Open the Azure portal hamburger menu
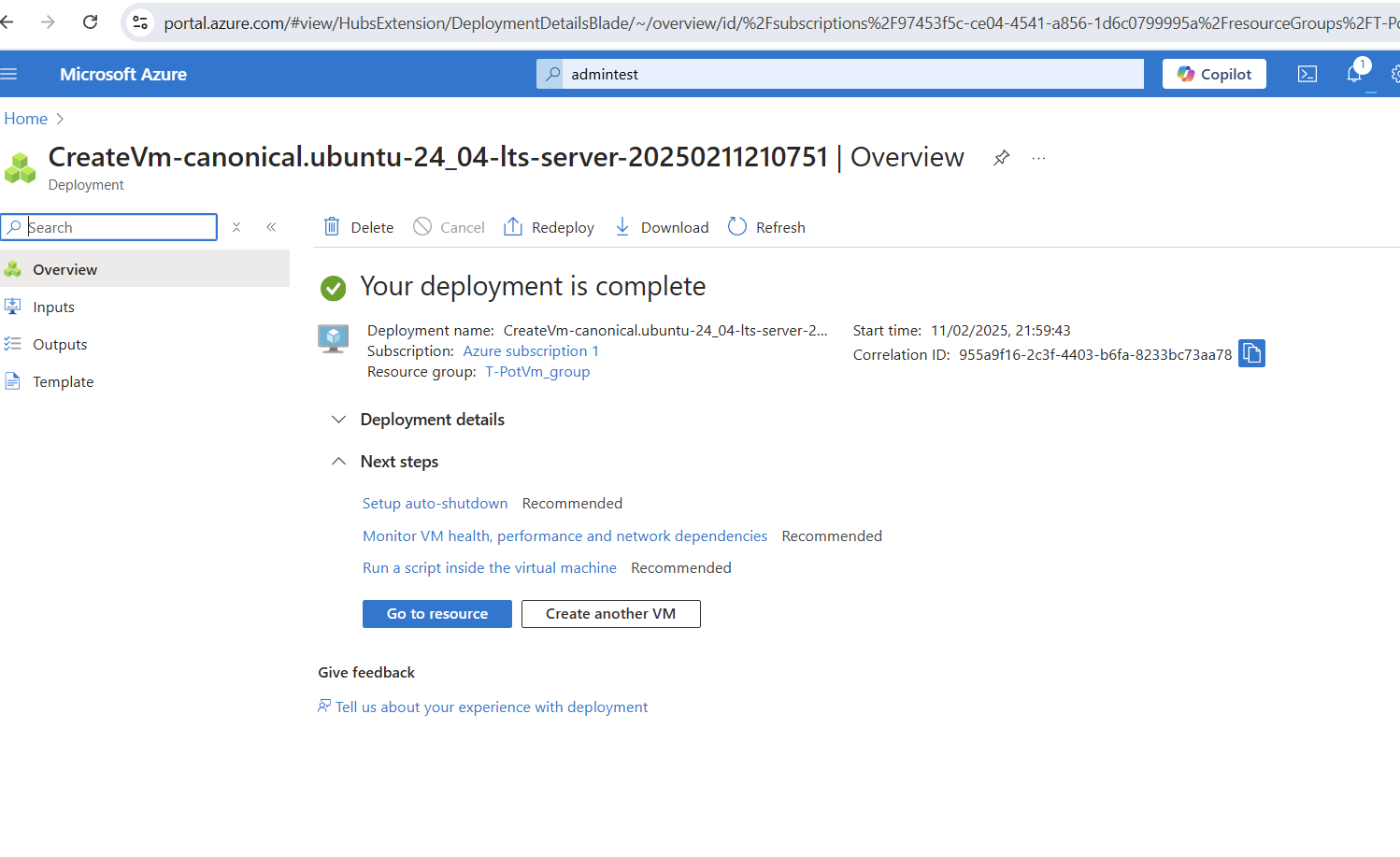1400x857 pixels. (8, 74)
